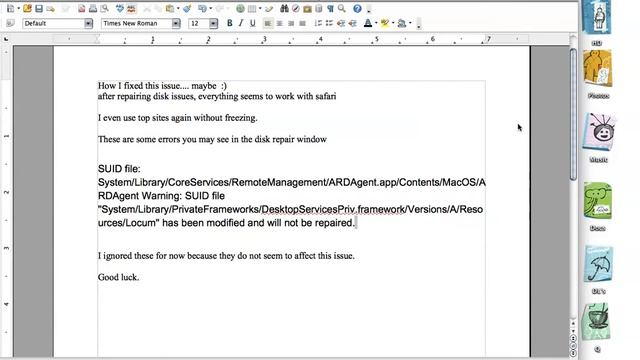Click the Increase Indent icon
Viewport: 640px width, 360px height.
point(352,23)
